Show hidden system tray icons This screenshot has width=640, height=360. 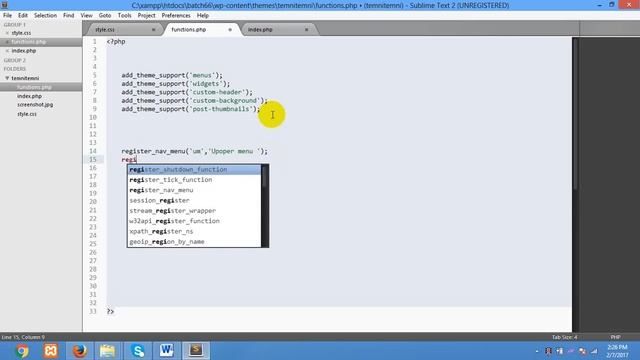[537, 351]
